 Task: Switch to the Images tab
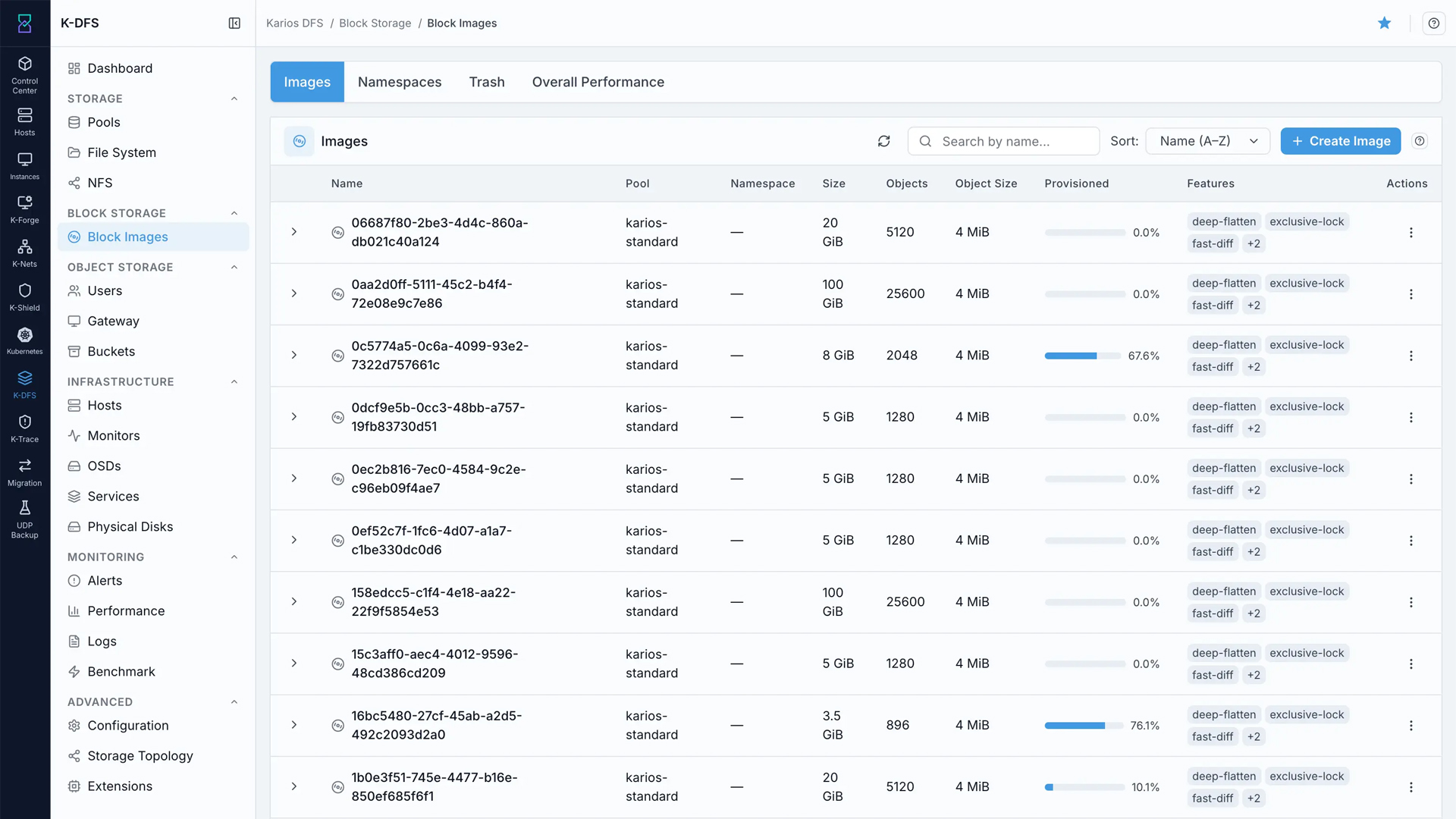tap(307, 82)
